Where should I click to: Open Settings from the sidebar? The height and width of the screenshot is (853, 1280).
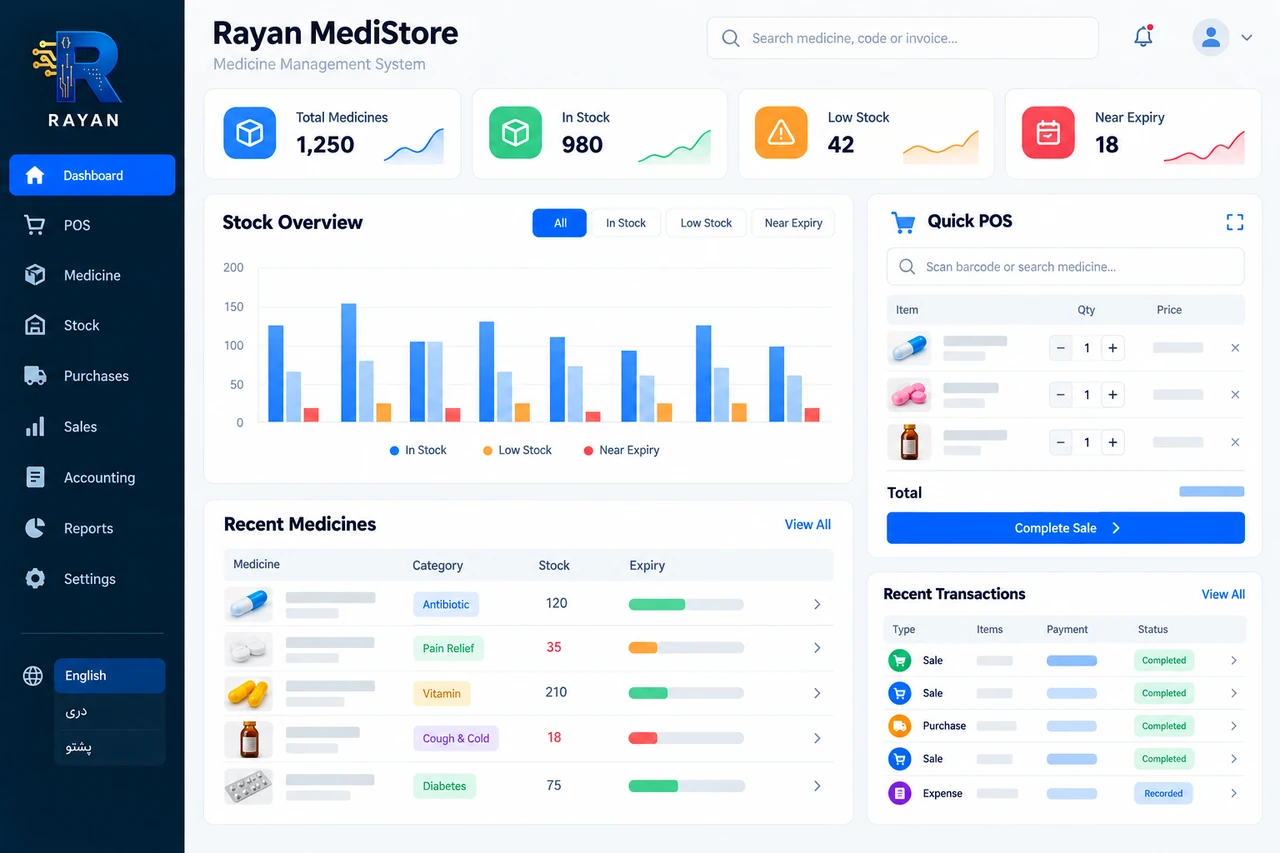click(92, 579)
